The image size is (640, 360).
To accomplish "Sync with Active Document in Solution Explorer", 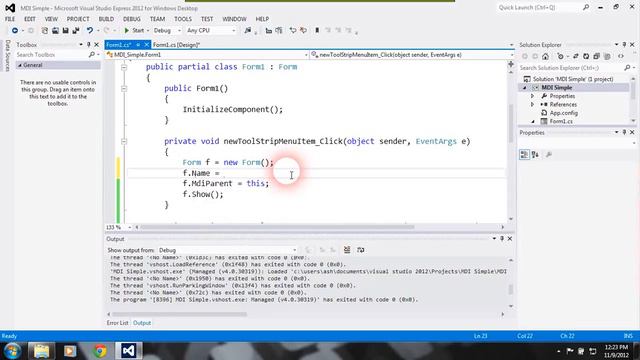I will [x=576, y=56].
